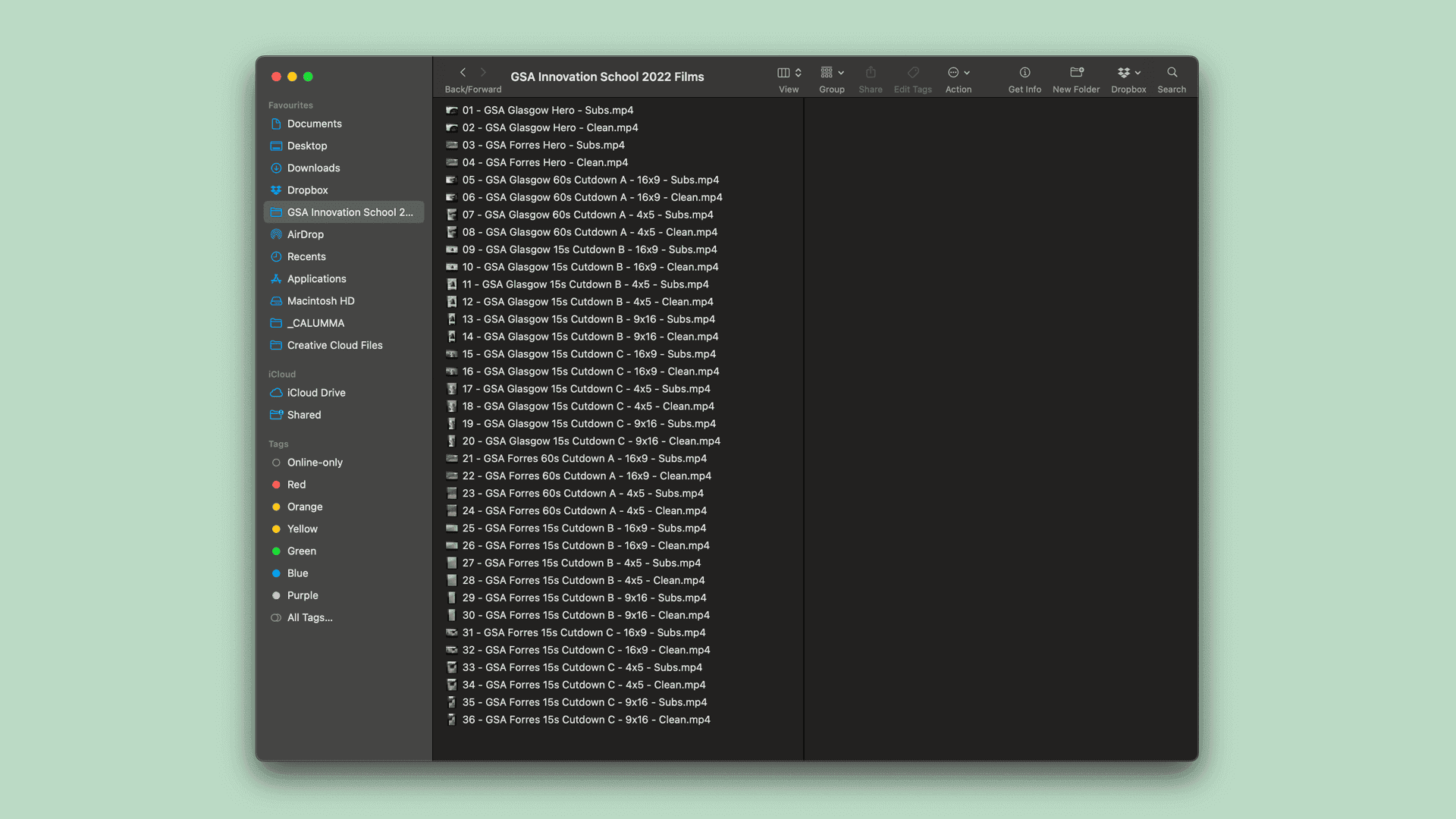Open the Search magnifier in toolbar

(x=1172, y=73)
